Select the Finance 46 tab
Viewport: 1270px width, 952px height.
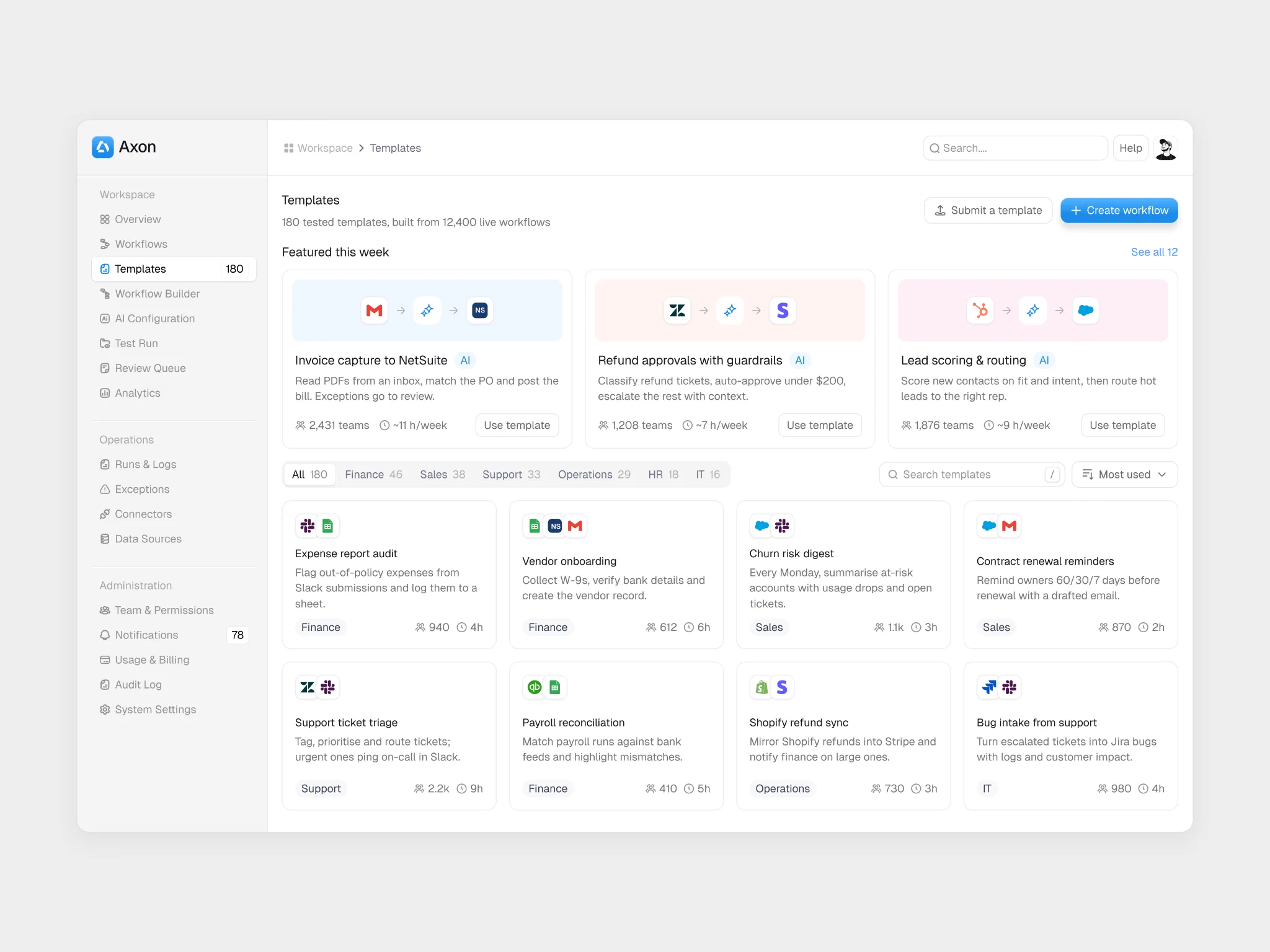point(373,475)
